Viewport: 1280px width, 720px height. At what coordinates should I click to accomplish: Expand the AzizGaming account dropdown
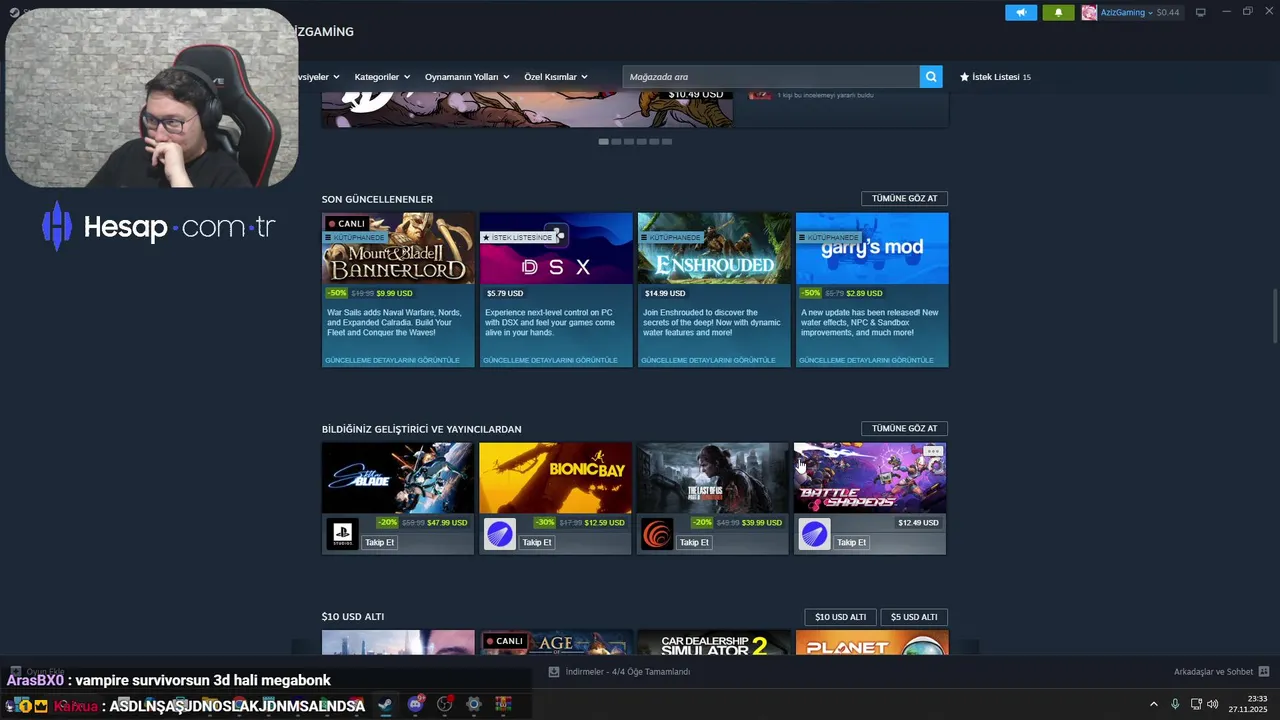click(x=1126, y=13)
